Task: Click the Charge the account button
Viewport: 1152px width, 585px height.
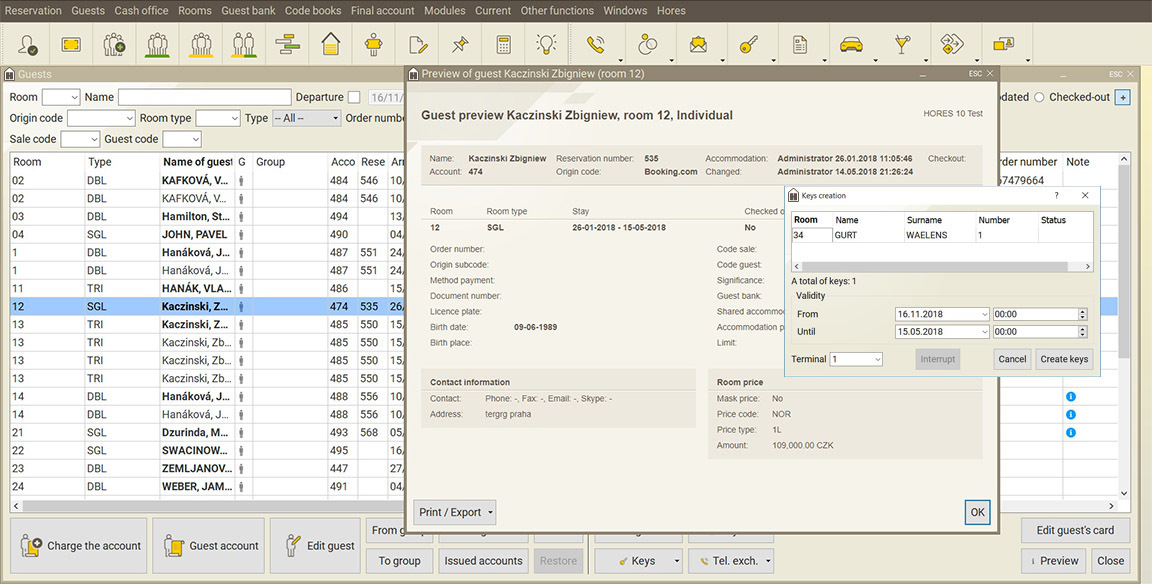Action: (80, 546)
